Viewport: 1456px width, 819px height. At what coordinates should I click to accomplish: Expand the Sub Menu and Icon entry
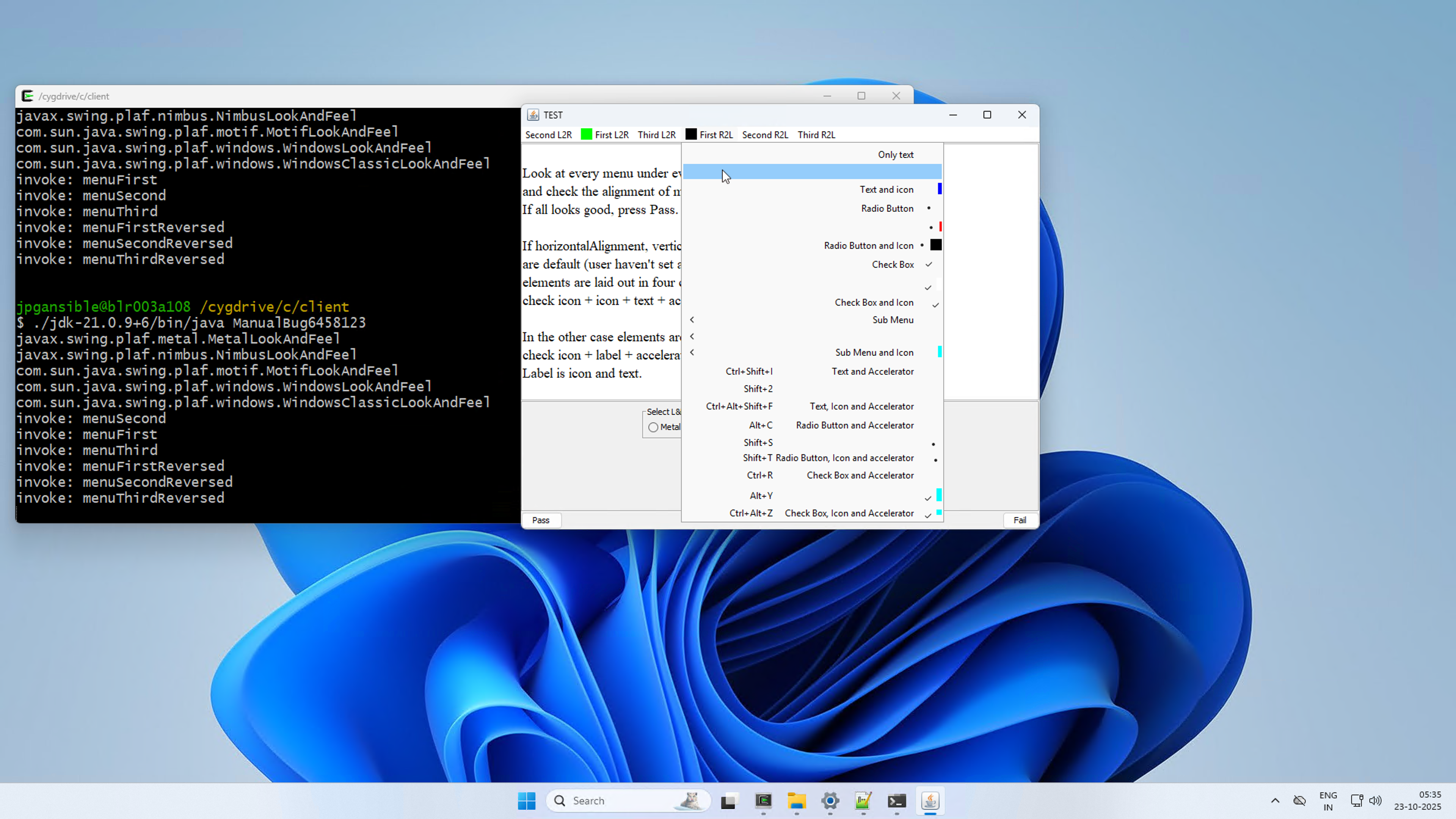874,353
